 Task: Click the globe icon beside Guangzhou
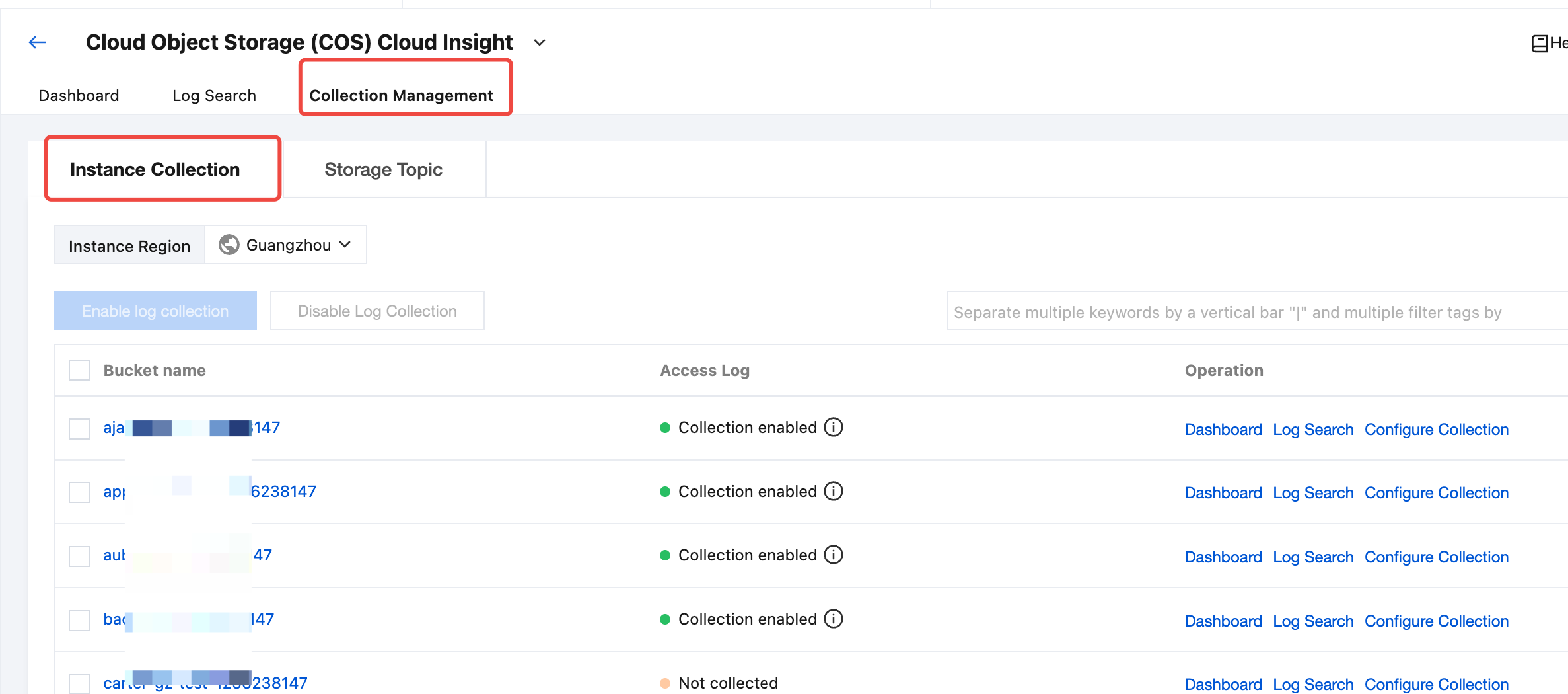pyautogui.click(x=229, y=245)
